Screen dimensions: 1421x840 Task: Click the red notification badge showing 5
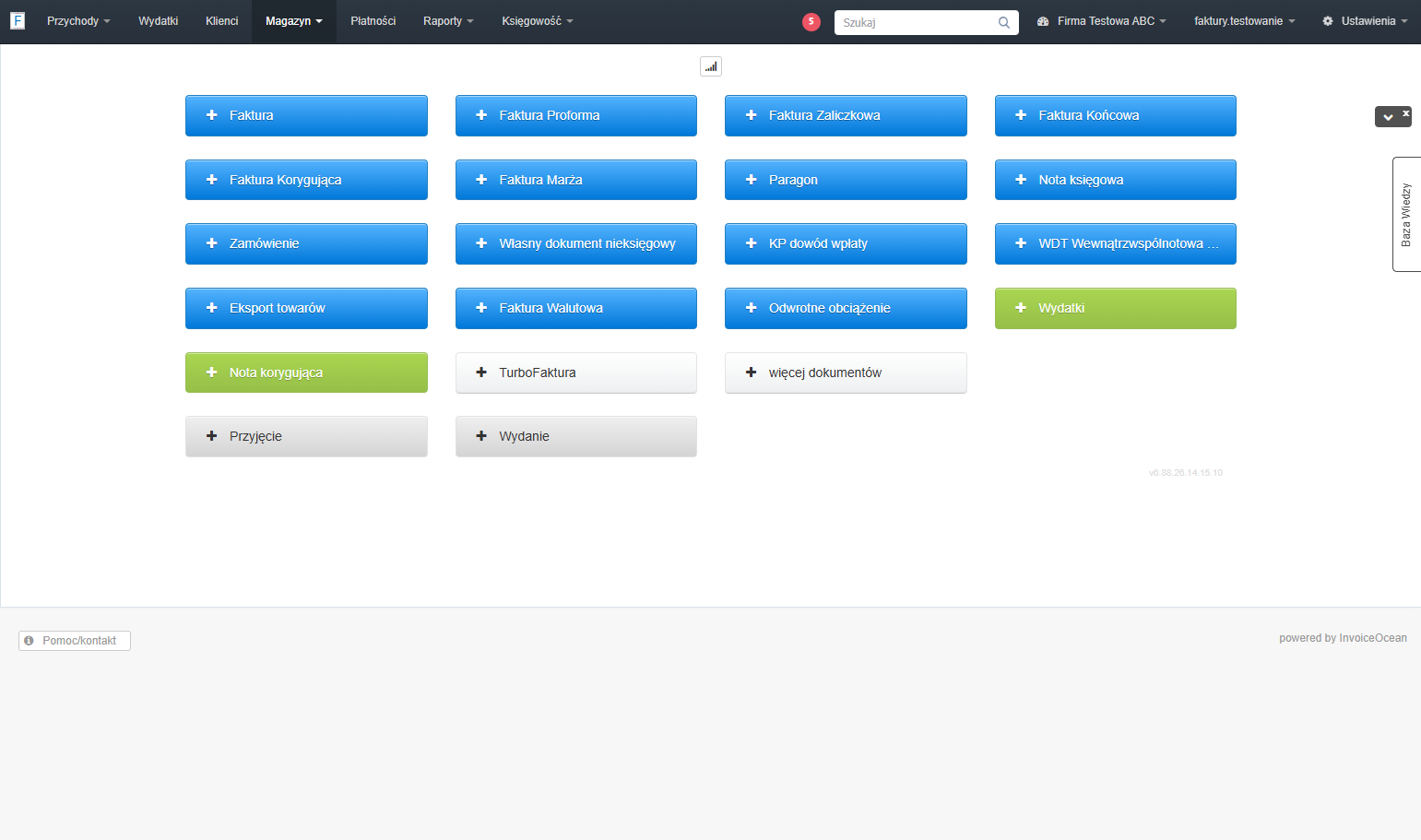coord(811,22)
